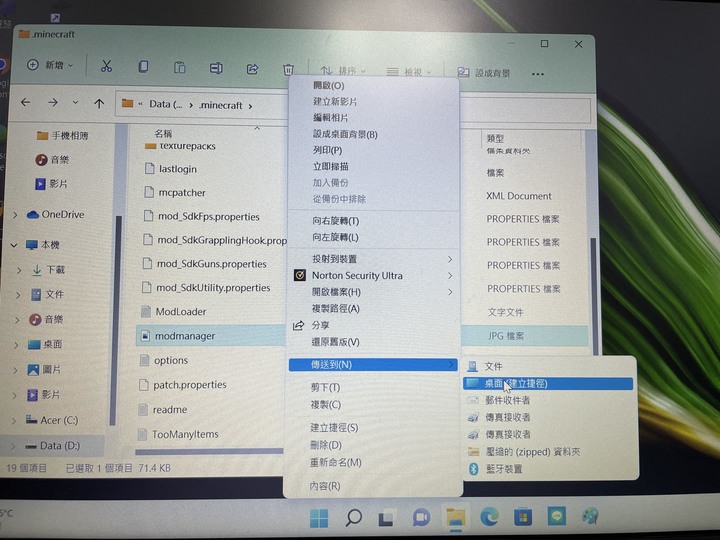Go forward with the right arrow
Image resolution: width=720 pixels, height=540 pixels.
pos(53,102)
